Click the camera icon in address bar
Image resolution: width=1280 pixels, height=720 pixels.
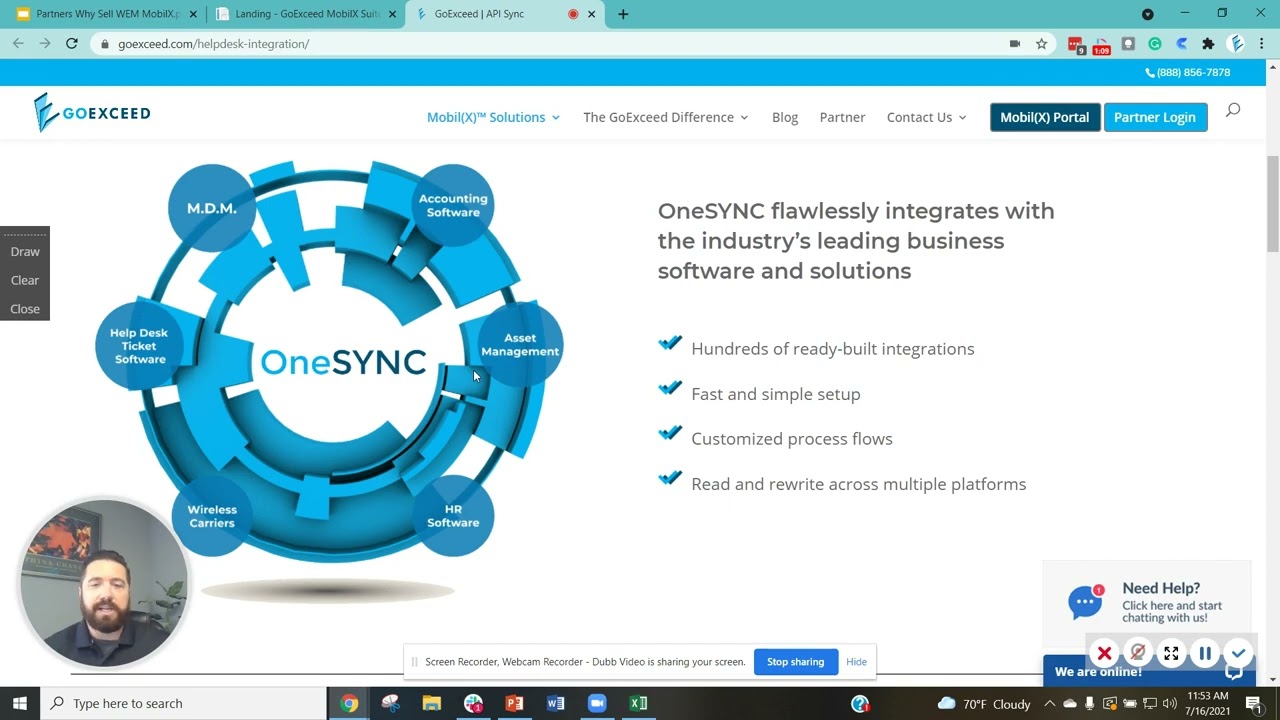pos(1015,43)
